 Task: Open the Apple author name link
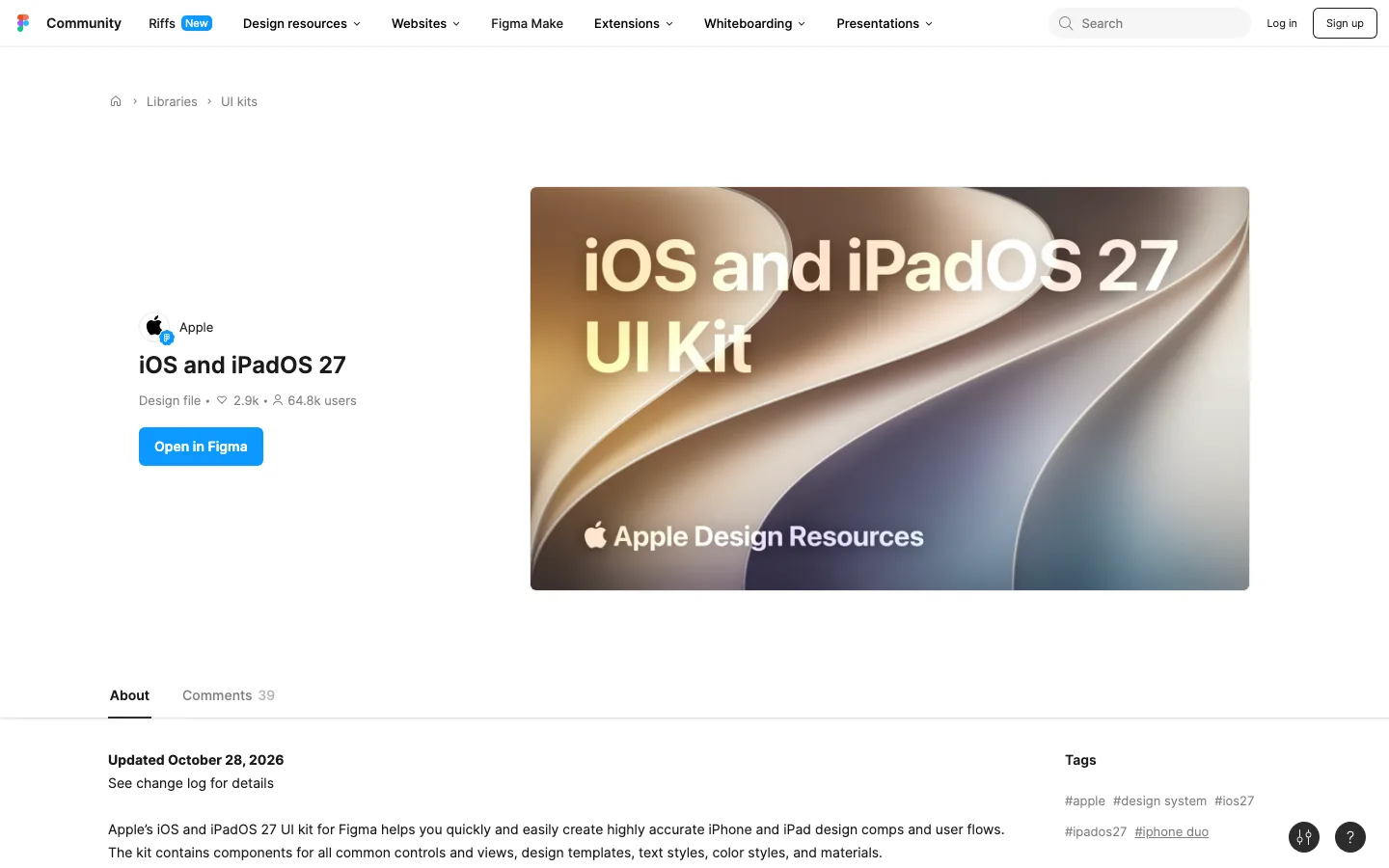pyautogui.click(x=197, y=327)
